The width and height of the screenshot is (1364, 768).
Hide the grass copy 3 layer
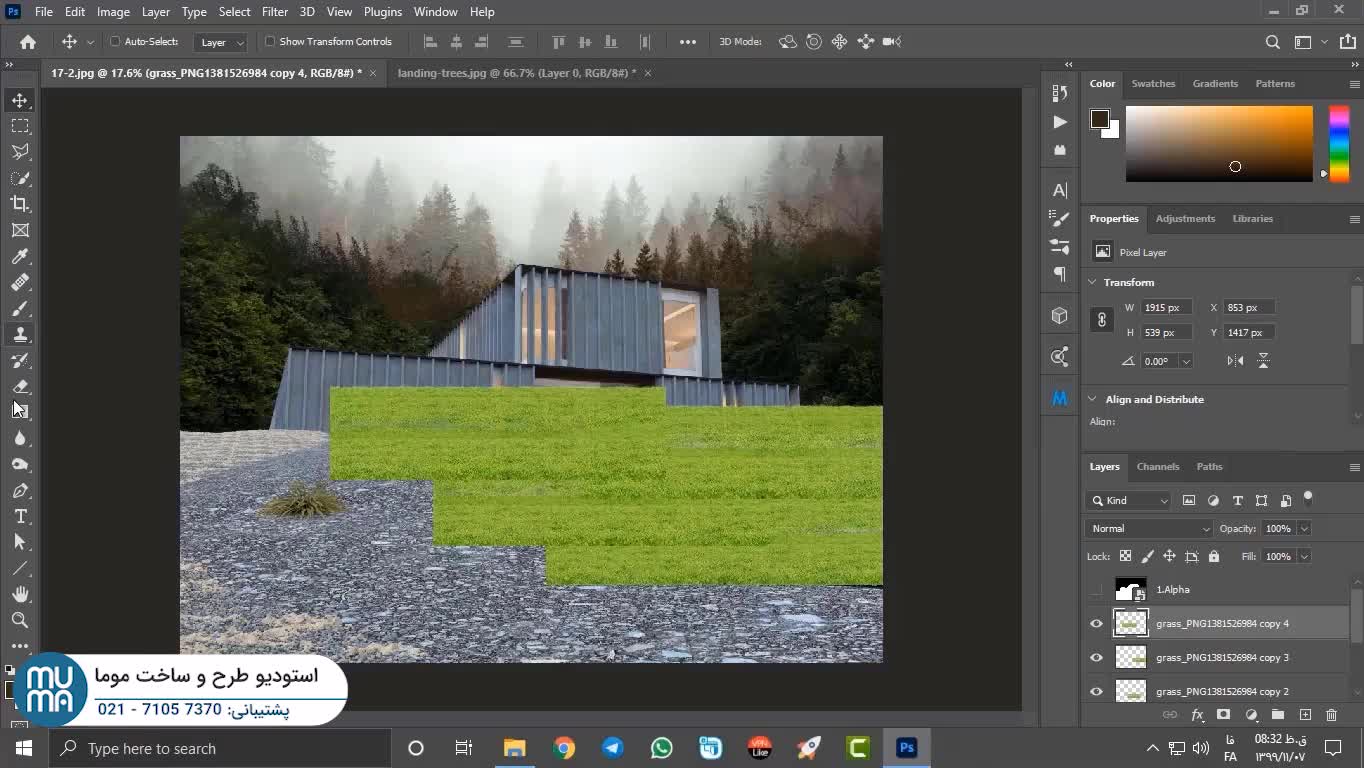click(1096, 658)
